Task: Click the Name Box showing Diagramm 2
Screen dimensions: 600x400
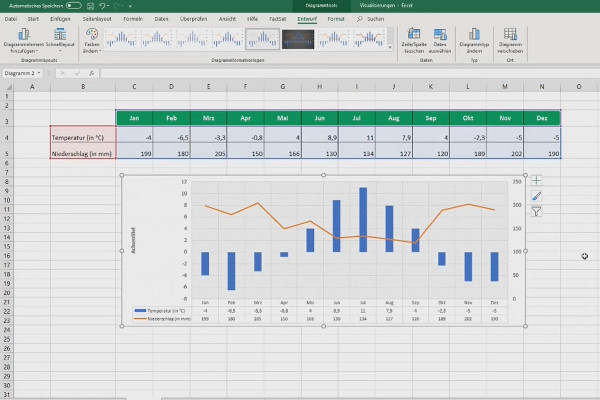Action: pos(19,73)
